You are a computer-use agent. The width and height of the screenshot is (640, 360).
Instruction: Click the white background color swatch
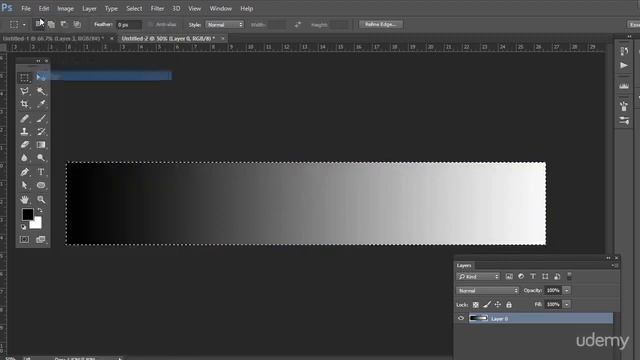(37, 224)
